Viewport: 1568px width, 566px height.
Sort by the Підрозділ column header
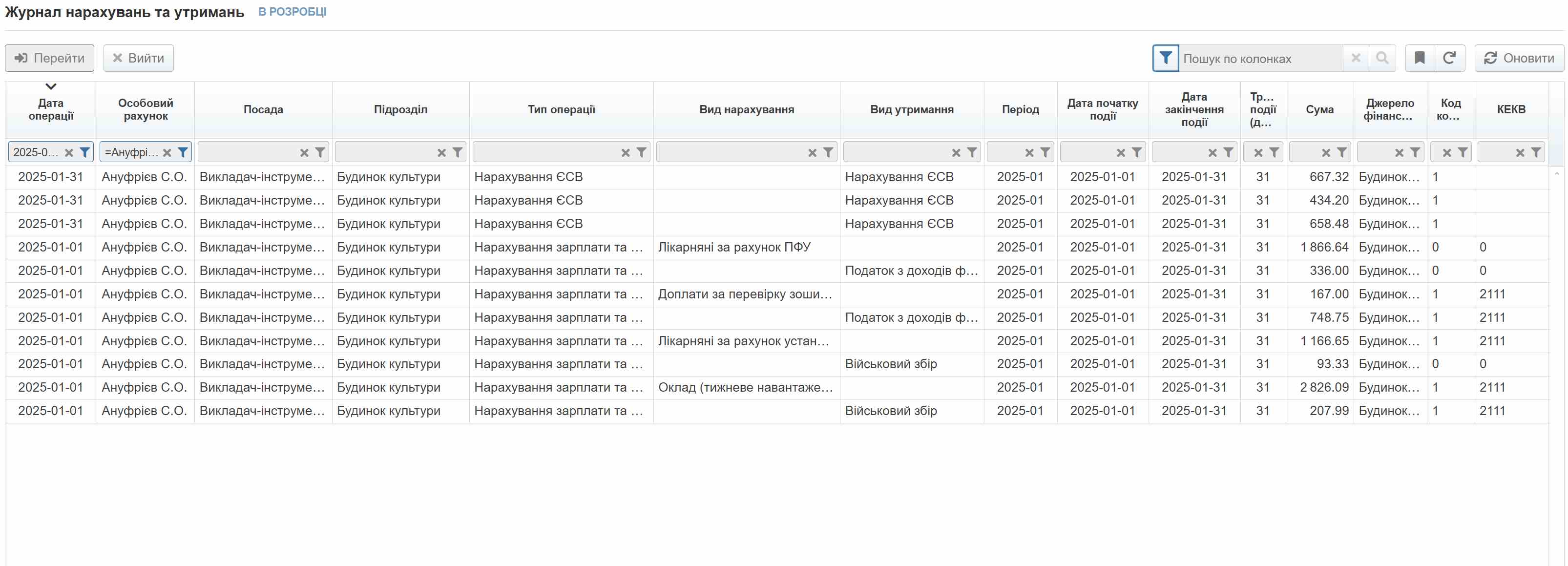point(400,109)
